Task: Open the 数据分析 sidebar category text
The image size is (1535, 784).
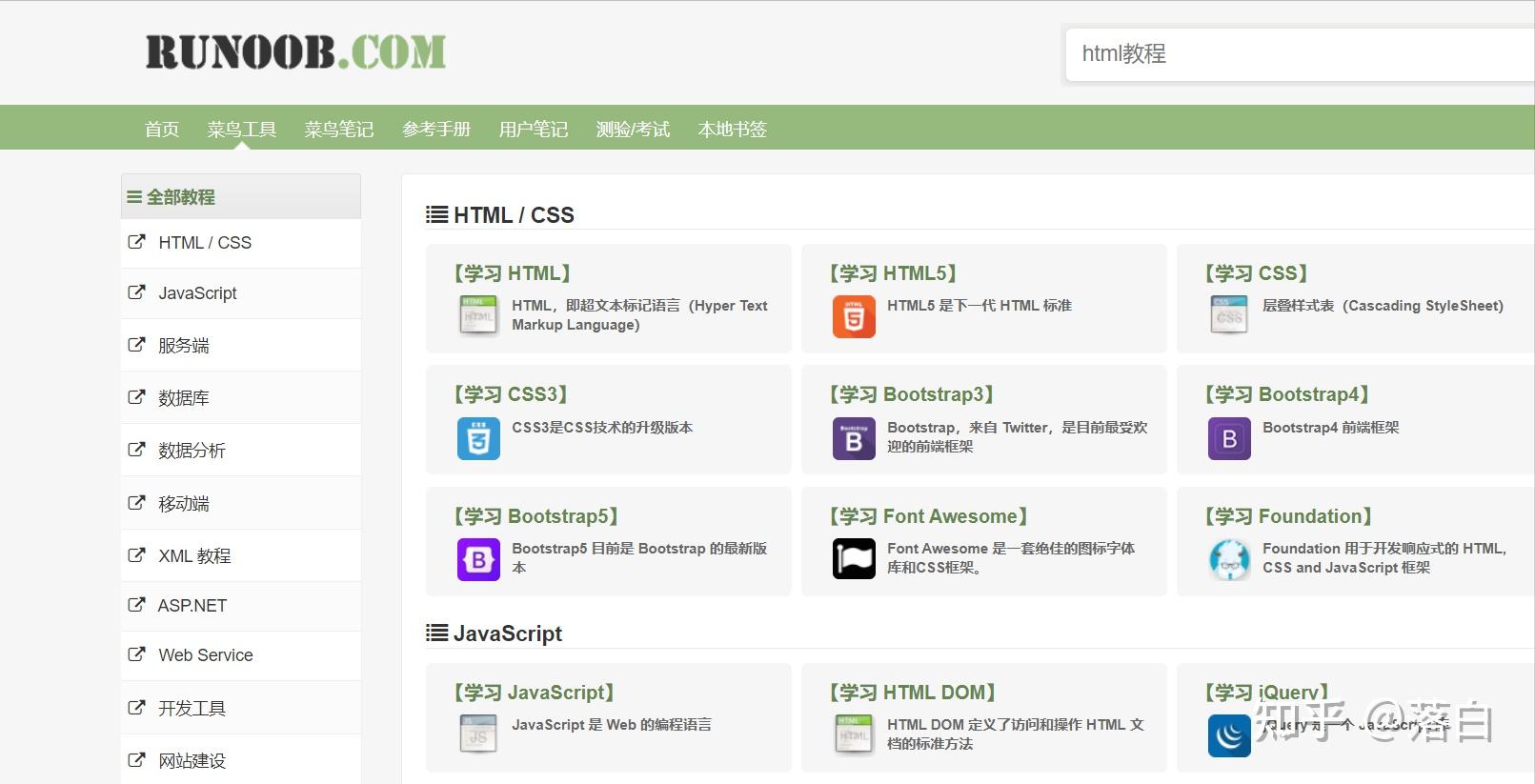Action: [x=192, y=451]
